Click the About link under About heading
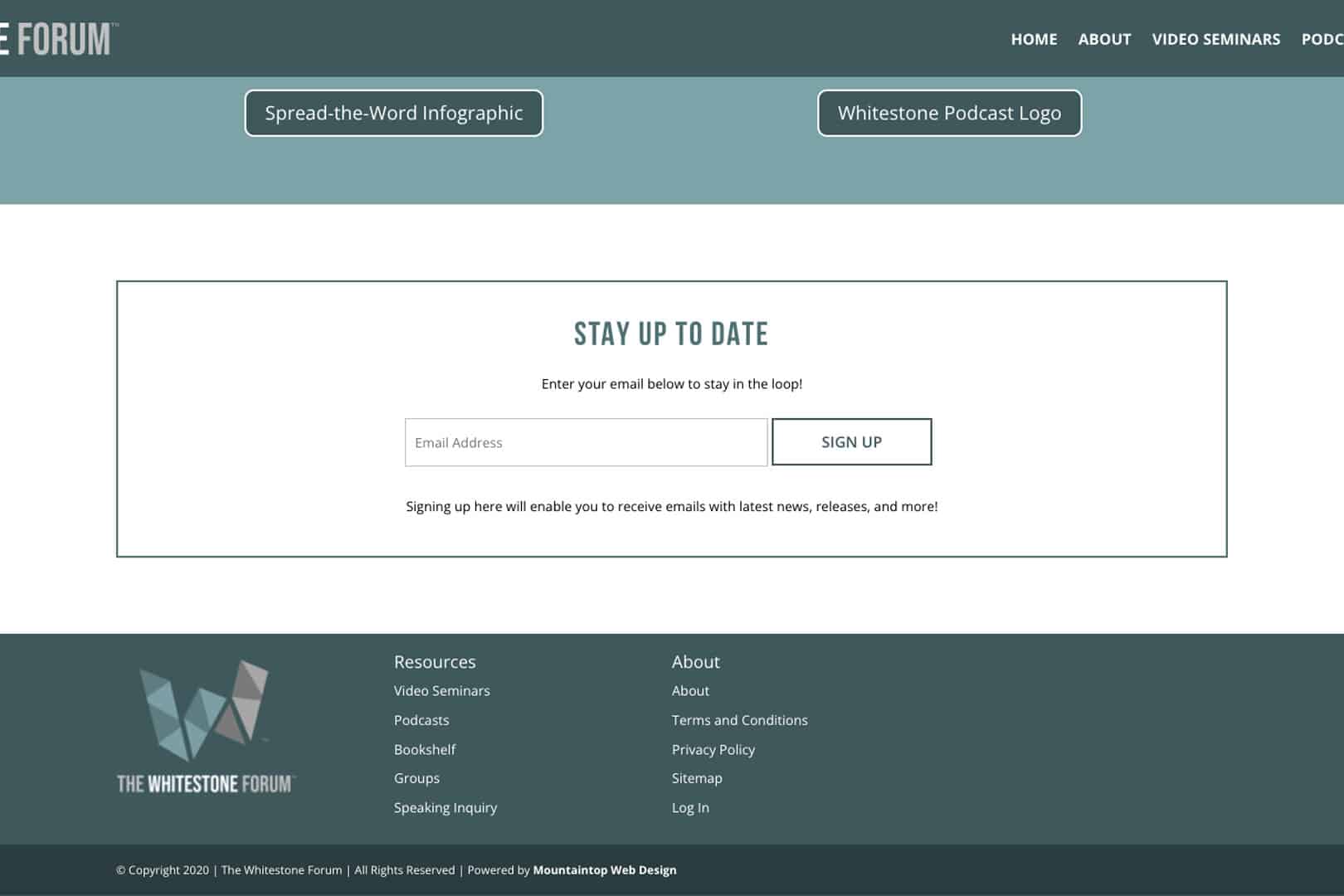The height and width of the screenshot is (896, 1344). click(690, 690)
